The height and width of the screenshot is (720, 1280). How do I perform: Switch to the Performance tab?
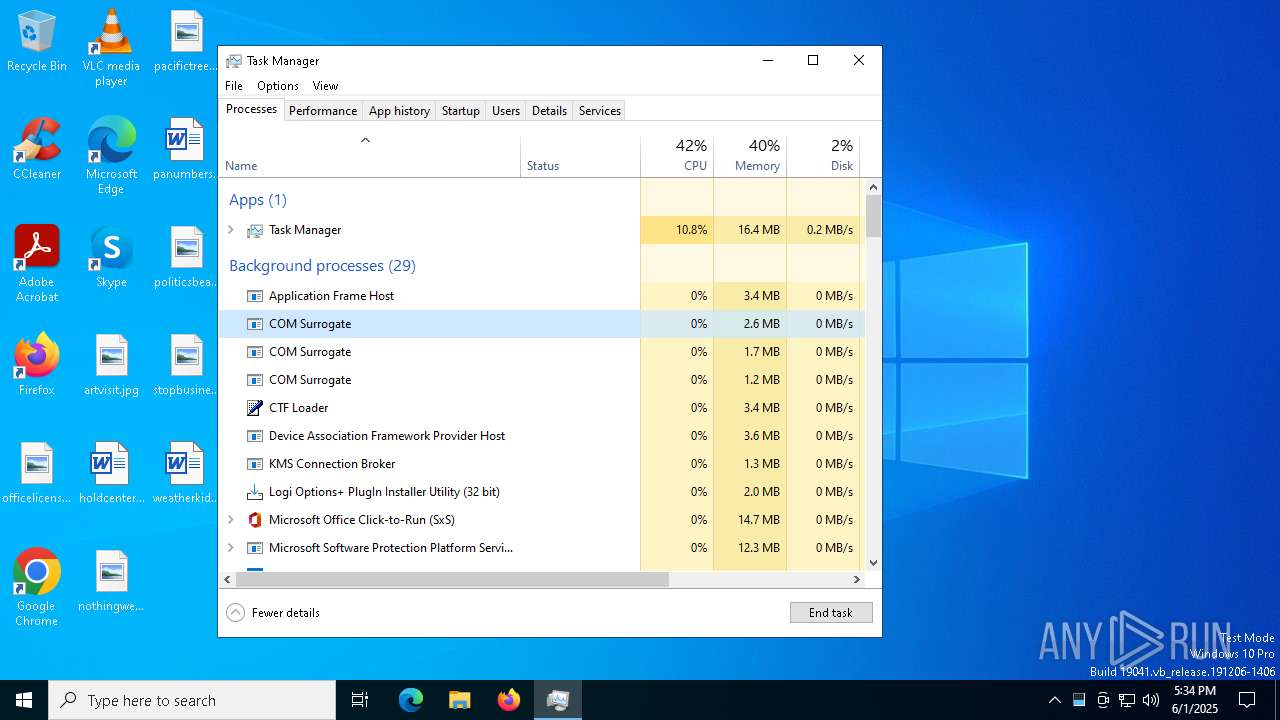click(x=323, y=111)
